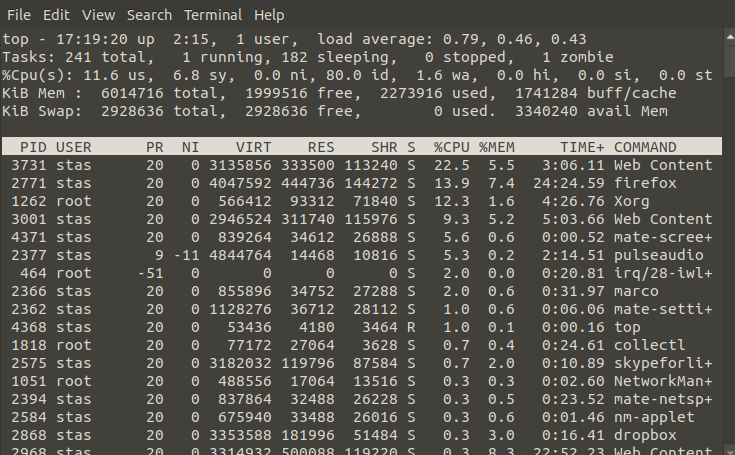Click PID 3731 in the process list
This screenshot has height=455, width=735.
[29, 165]
